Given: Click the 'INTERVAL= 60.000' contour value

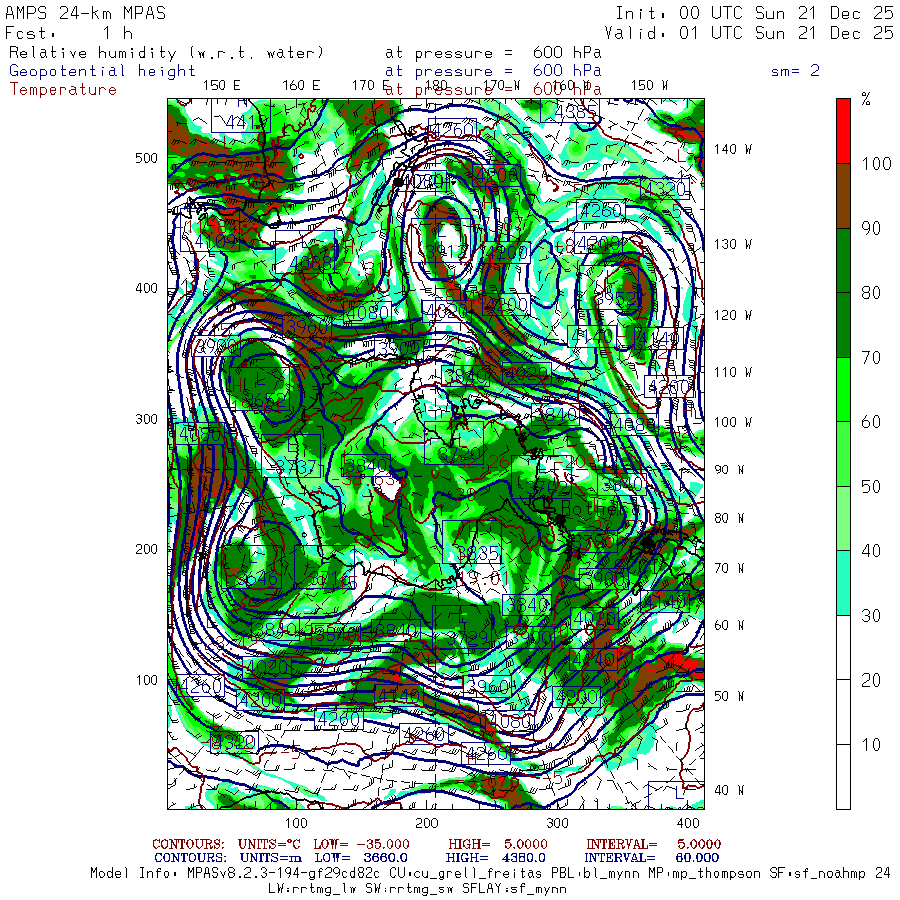Looking at the screenshot, I should [x=651, y=858].
